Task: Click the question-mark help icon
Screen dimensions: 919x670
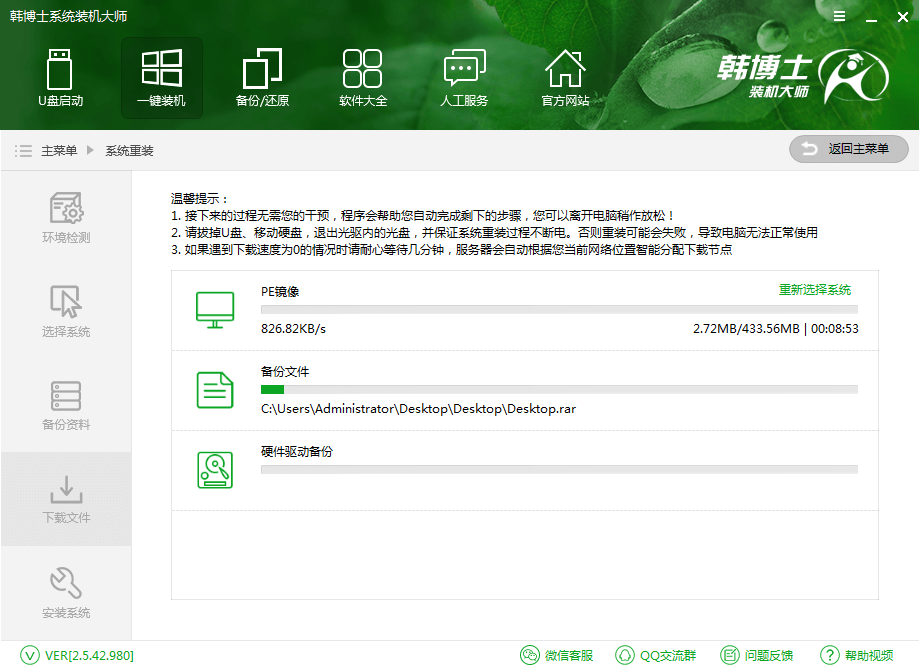Action: point(830,655)
